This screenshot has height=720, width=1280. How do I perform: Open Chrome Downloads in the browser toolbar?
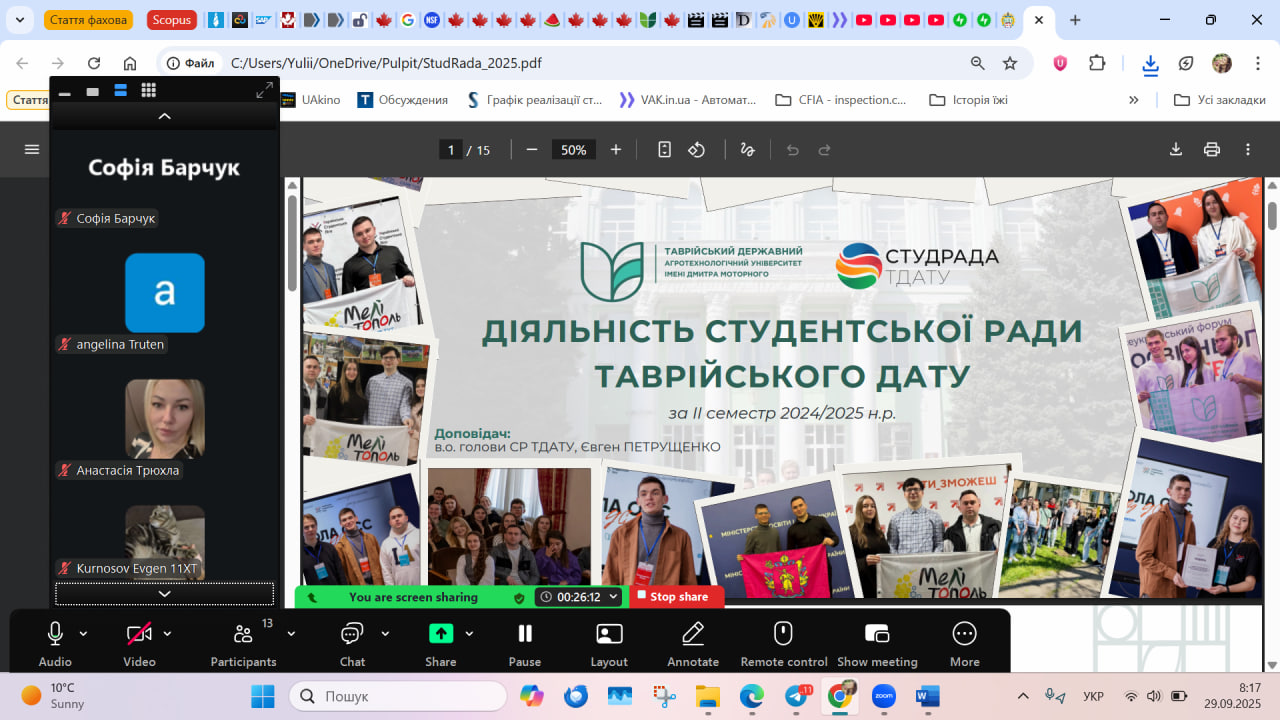(x=1151, y=64)
